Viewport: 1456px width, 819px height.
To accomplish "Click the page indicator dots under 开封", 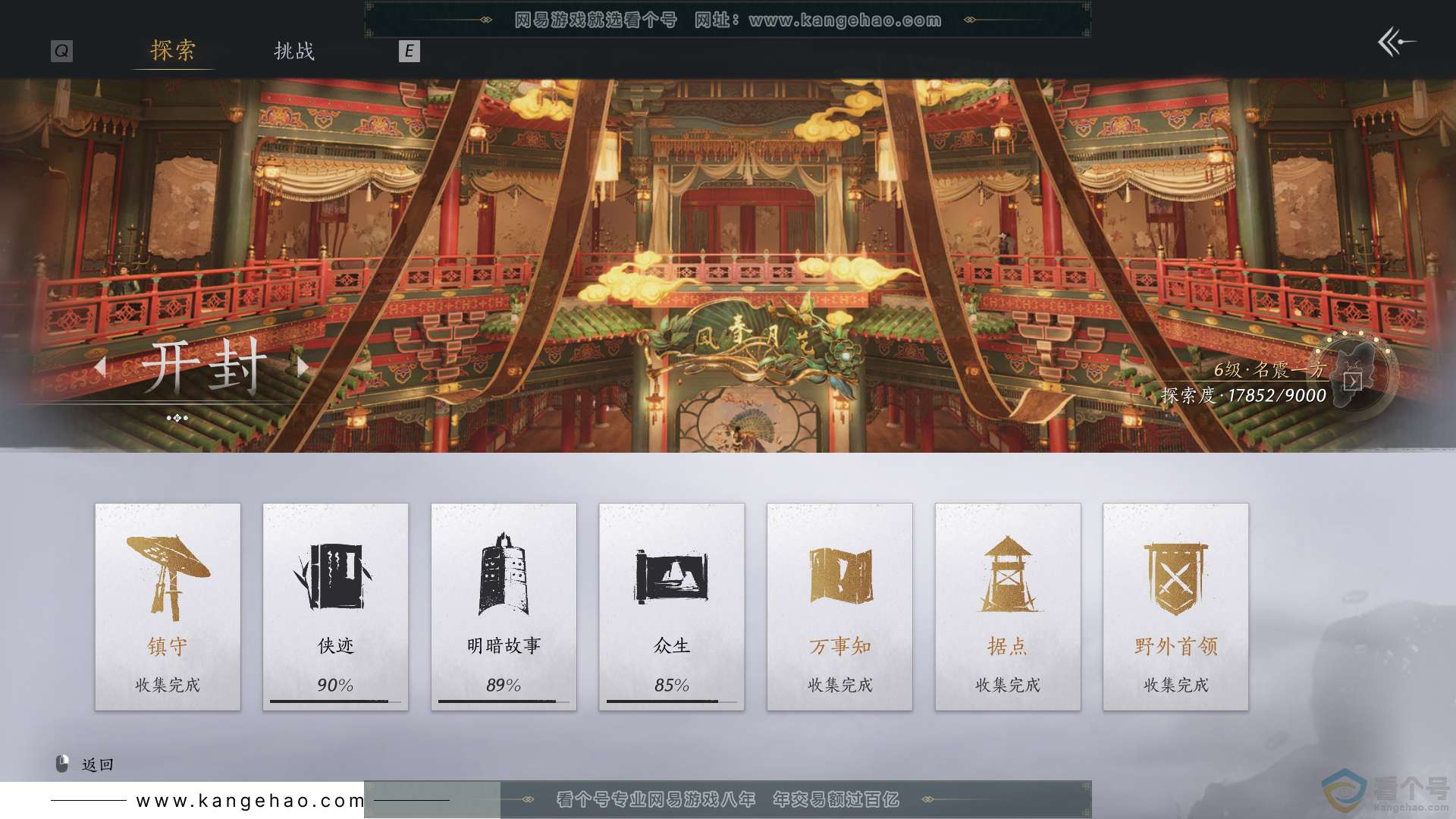I will (x=177, y=418).
